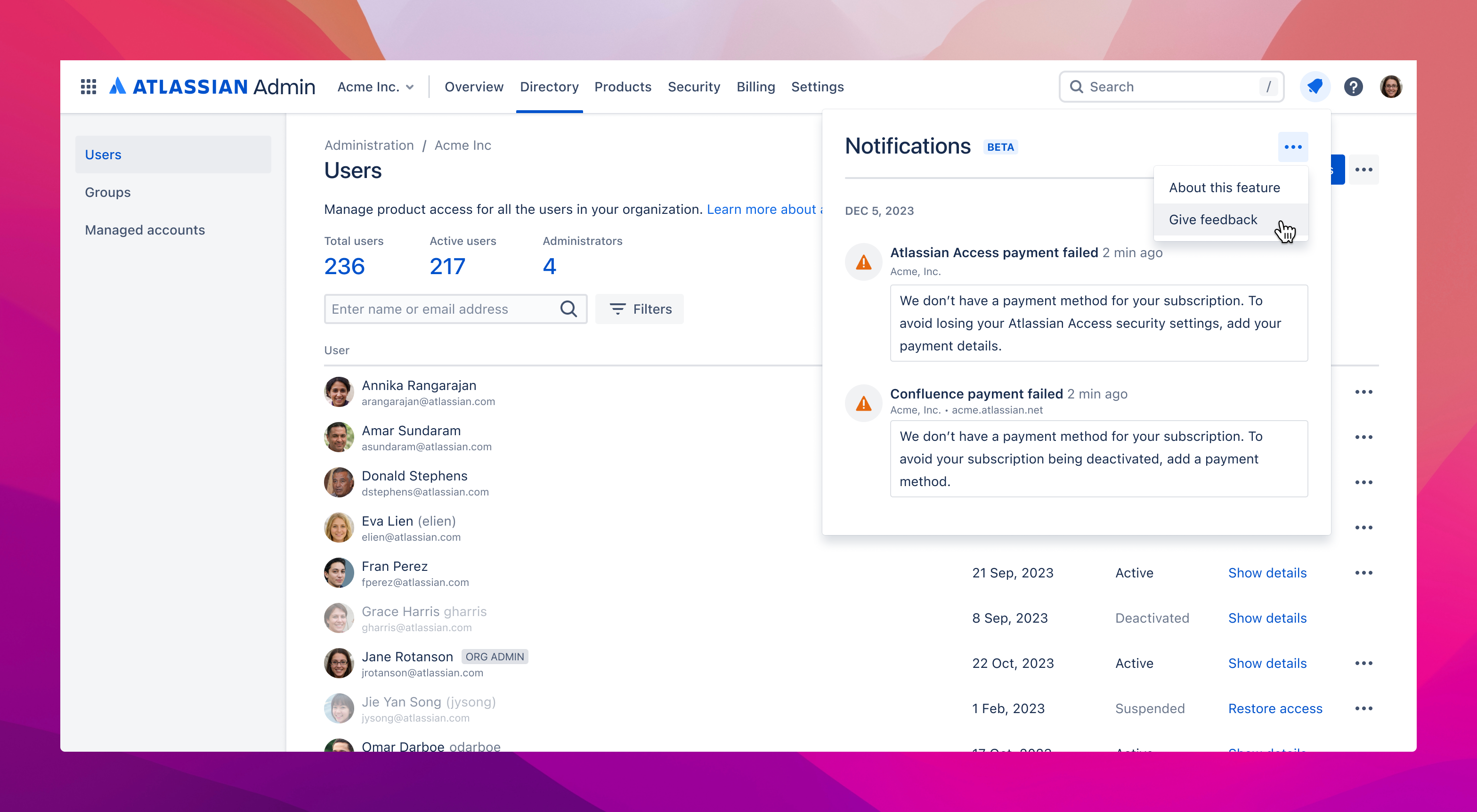Choose About this feature menu item
Image resolution: width=1477 pixels, height=812 pixels.
pyautogui.click(x=1231, y=187)
